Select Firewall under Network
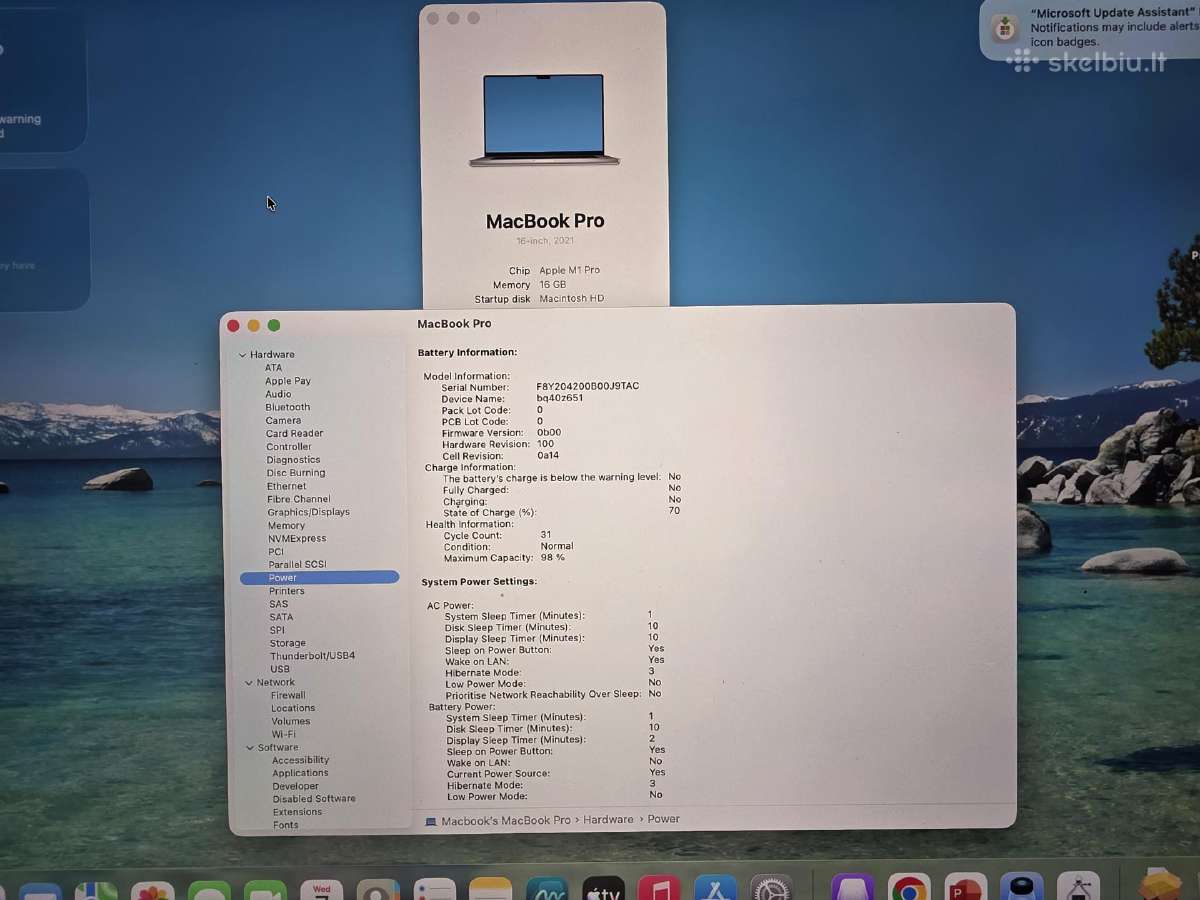 288,695
